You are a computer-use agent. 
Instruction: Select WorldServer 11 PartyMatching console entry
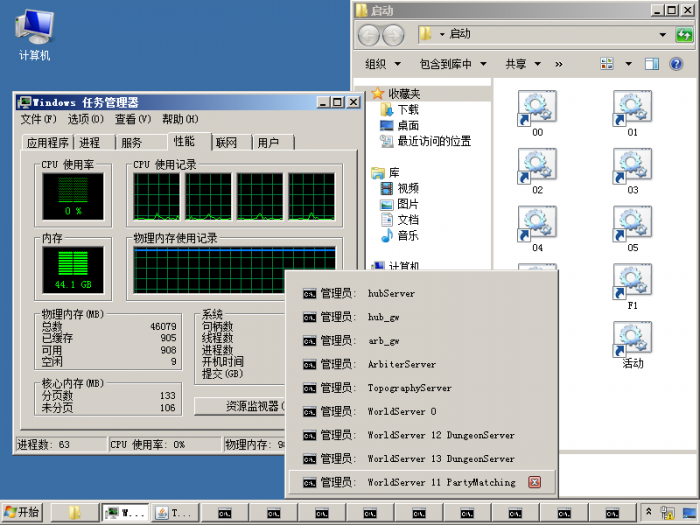422,482
